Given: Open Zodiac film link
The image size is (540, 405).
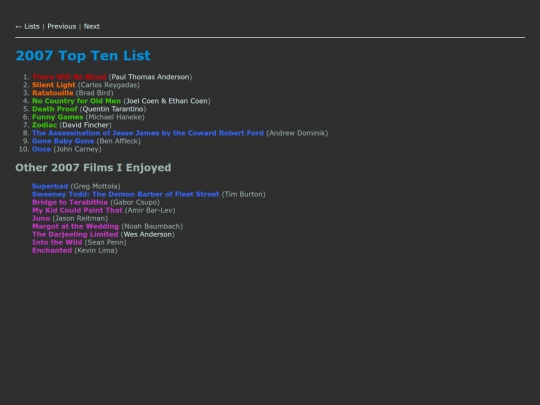Looking at the screenshot, I should coord(44,125).
